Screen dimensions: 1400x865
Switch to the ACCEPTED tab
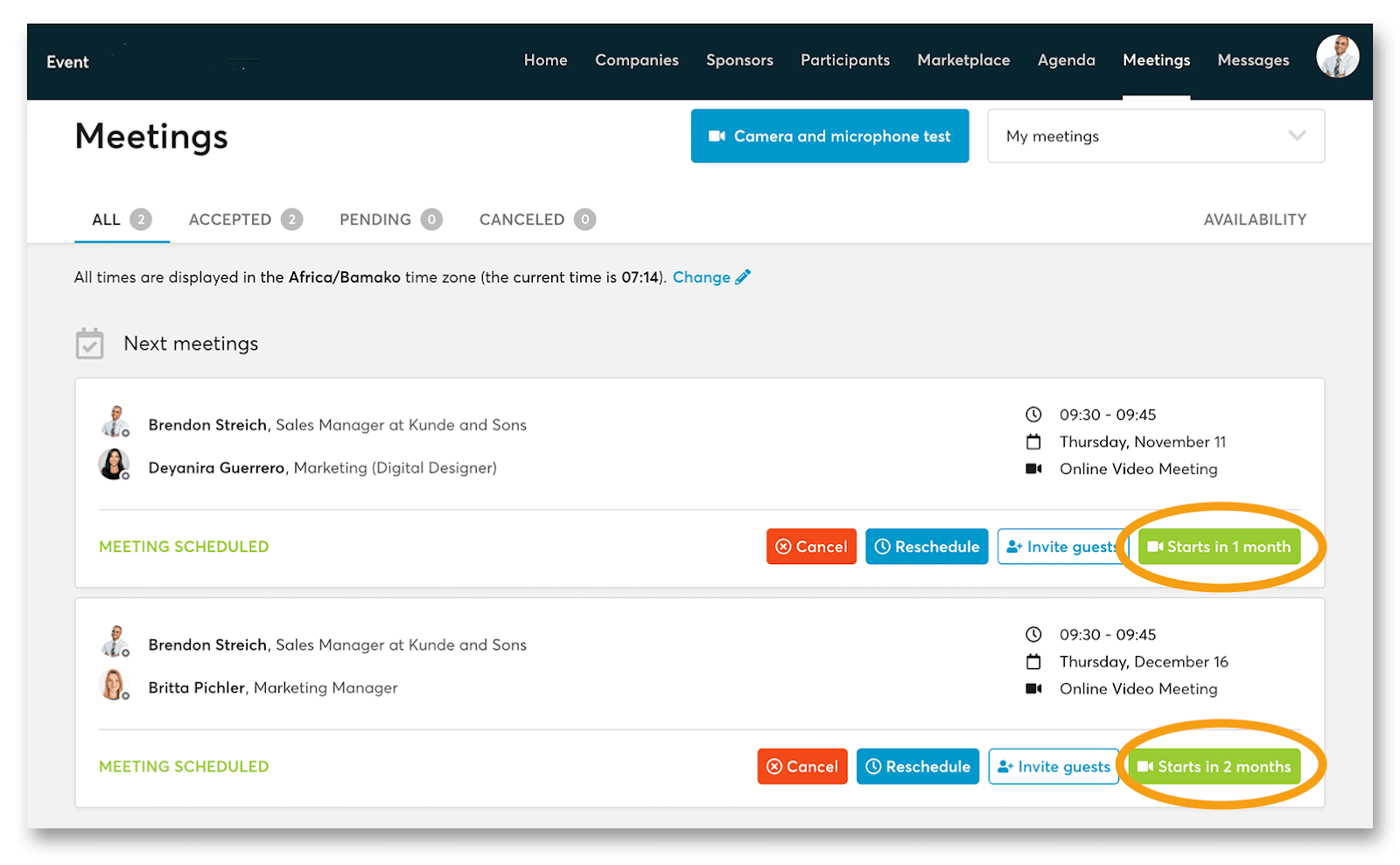(246, 220)
